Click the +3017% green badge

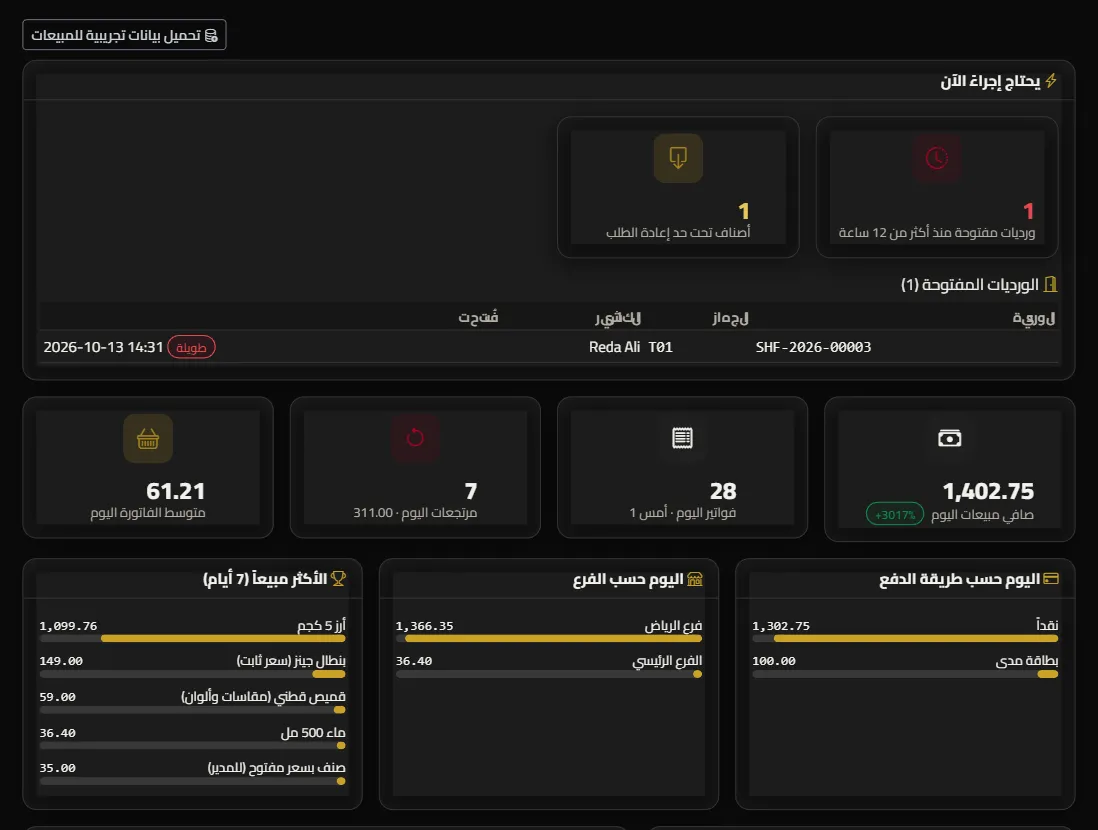[x=895, y=515]
